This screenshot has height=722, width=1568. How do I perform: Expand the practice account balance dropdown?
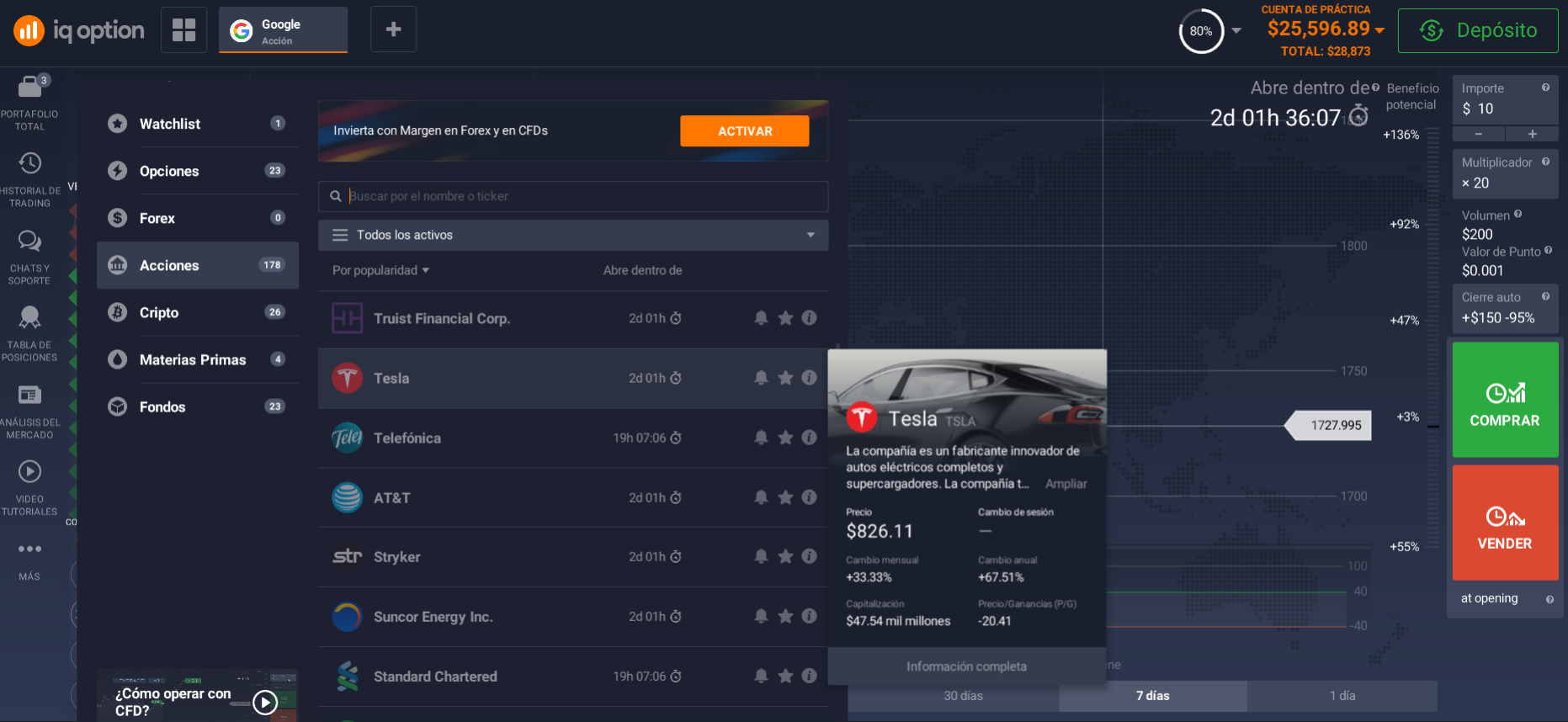click(1379, 29)
